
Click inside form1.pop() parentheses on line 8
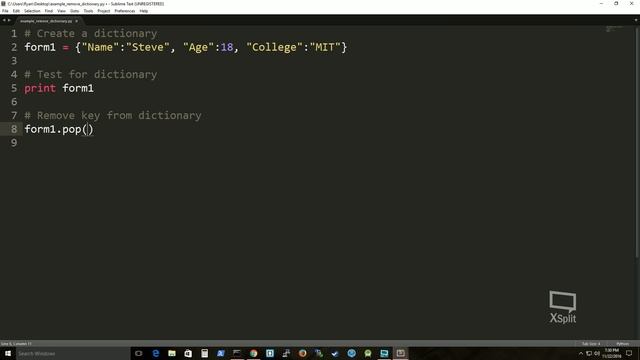coord(88,129)
